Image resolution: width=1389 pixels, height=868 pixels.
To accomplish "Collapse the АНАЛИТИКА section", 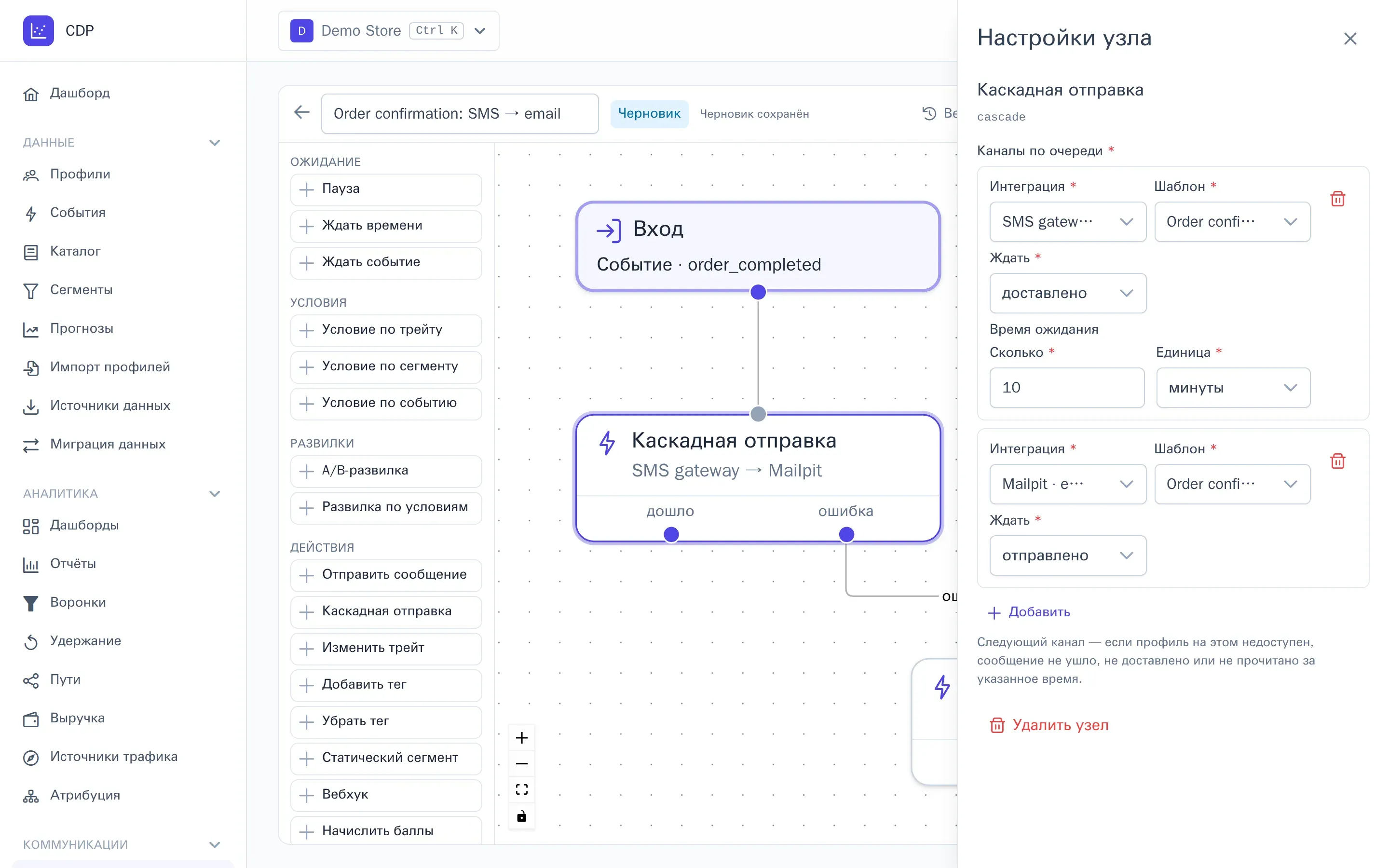I will click(x=215, y=494).
